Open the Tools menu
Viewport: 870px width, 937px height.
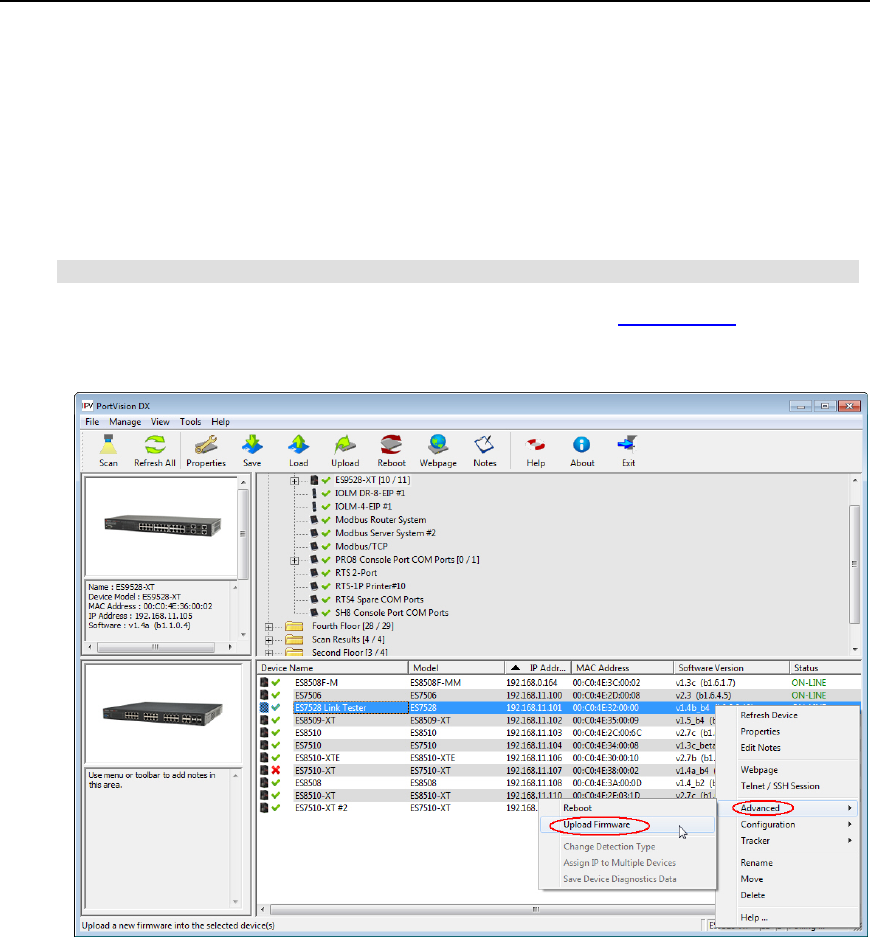point(191,422)
